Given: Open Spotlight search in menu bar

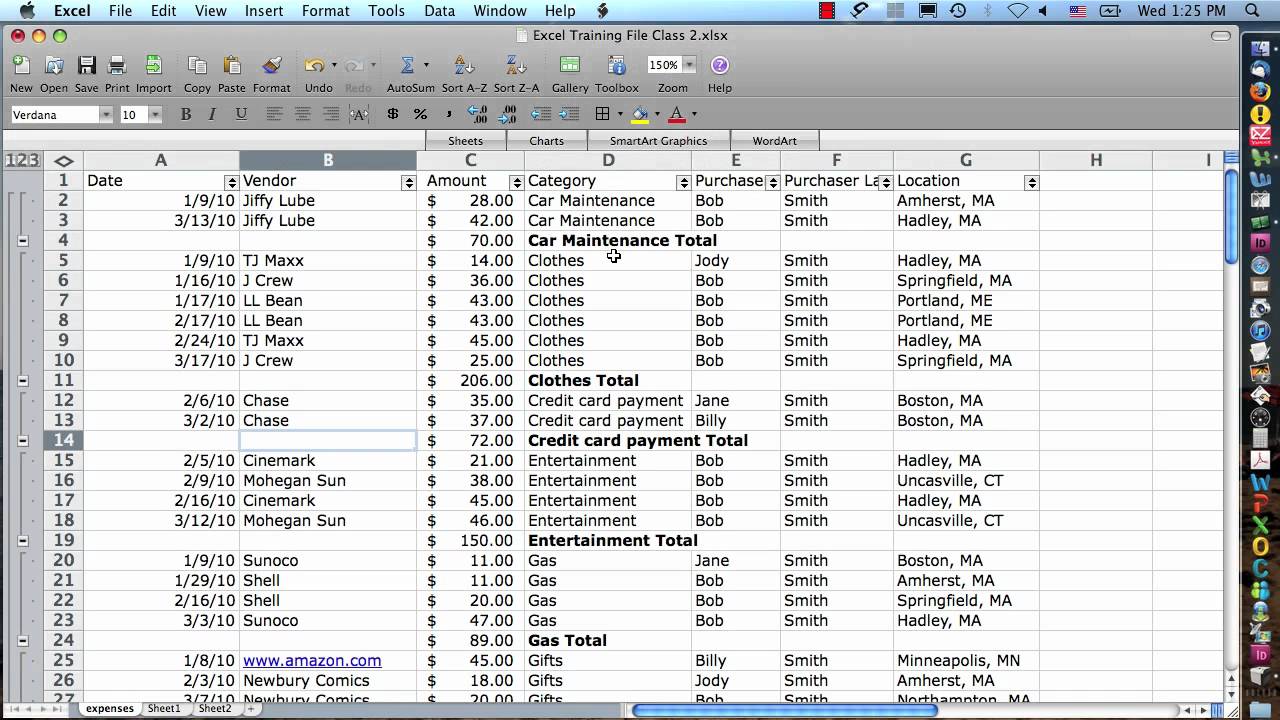Looking at the screenshot, I should (1253, 11).
